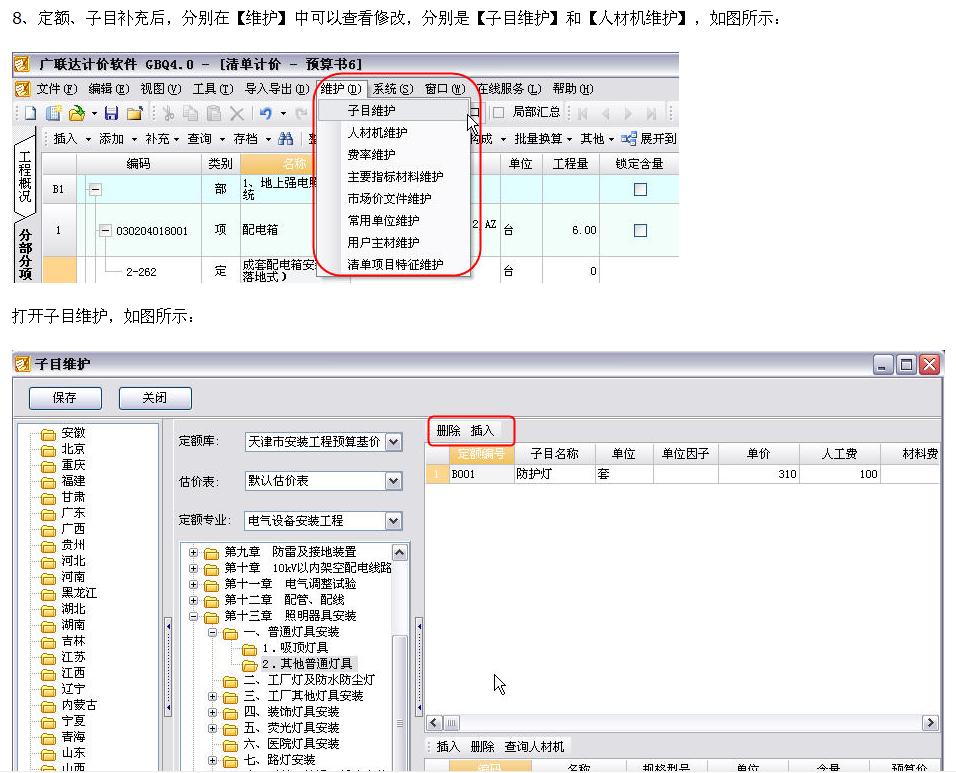Click the 关闭 button in 子目维护
Screen dimensions: 956x773
pos(155,398)
